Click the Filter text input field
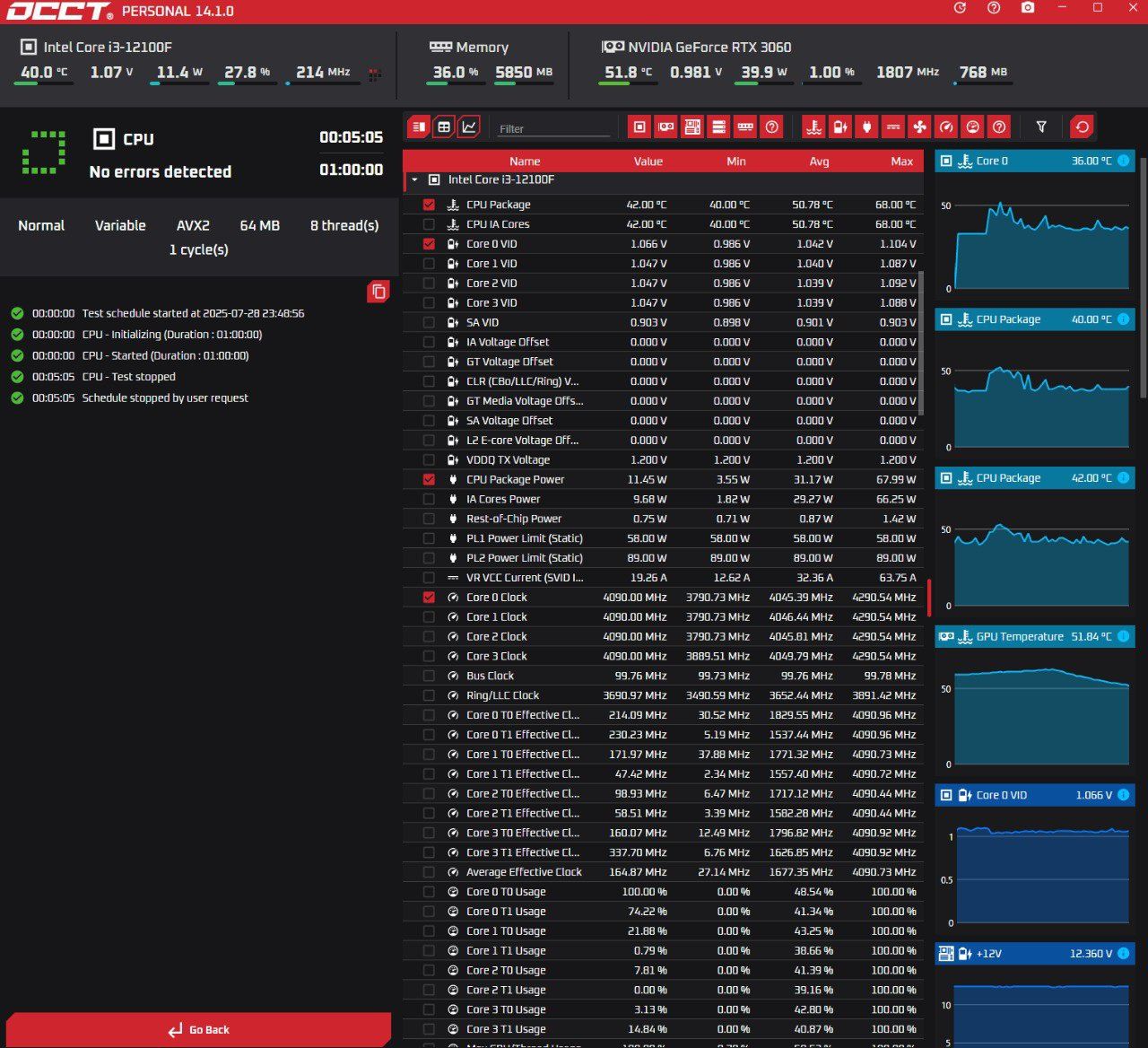The width and height of the screenshot is (1148, 1048). pyautogui.click(x=553, y=128)
